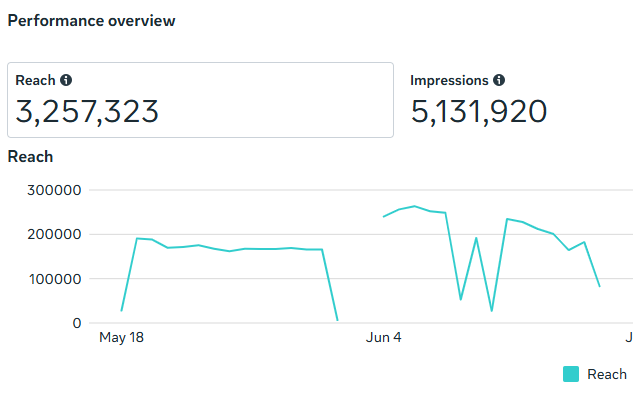
Task: Click the Impressions info icon
Action: pos(499,80)
